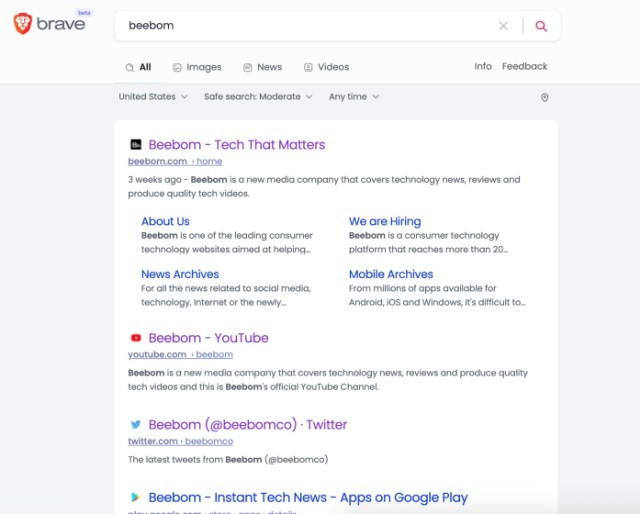Image resolution: width=640 pixels, height=514 pixels.
Task: Click the Google Play favicon icon
Action: 136,497
